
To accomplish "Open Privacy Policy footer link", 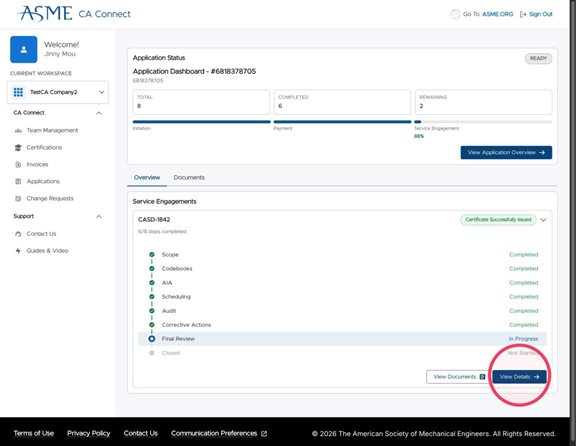I will [89, 434].
